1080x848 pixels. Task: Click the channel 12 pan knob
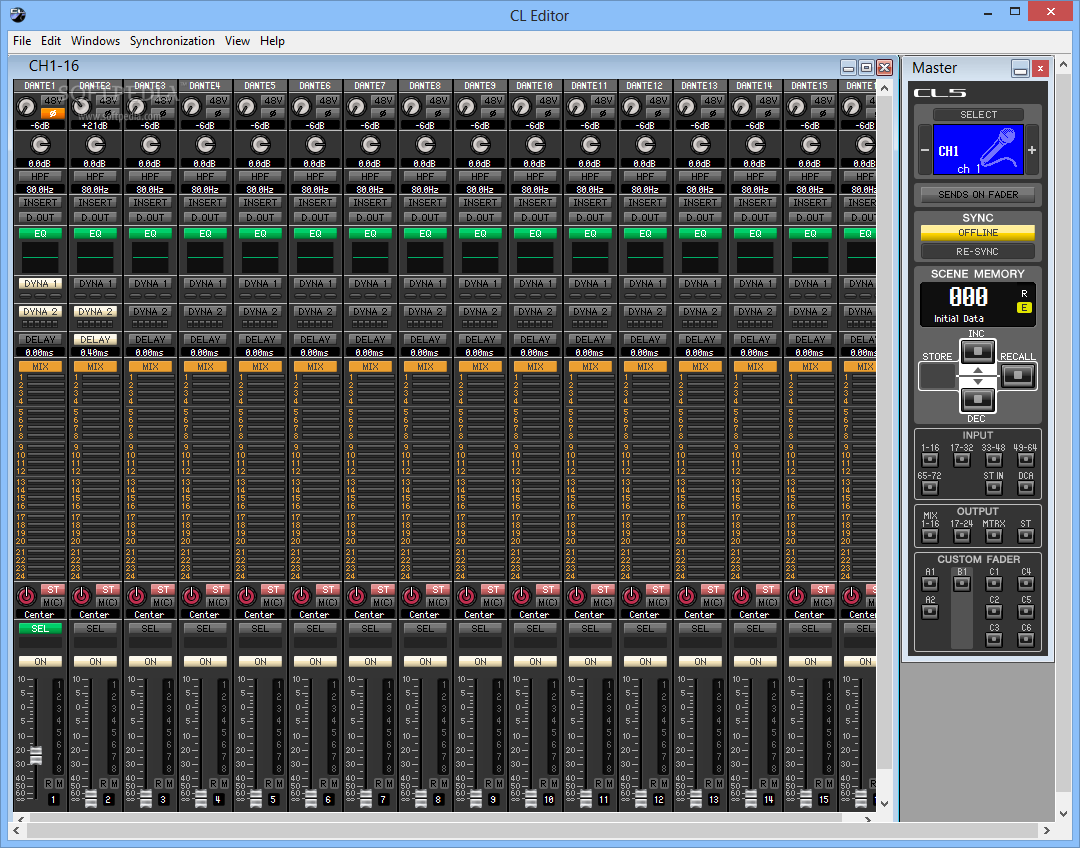[x=631, y=595]
